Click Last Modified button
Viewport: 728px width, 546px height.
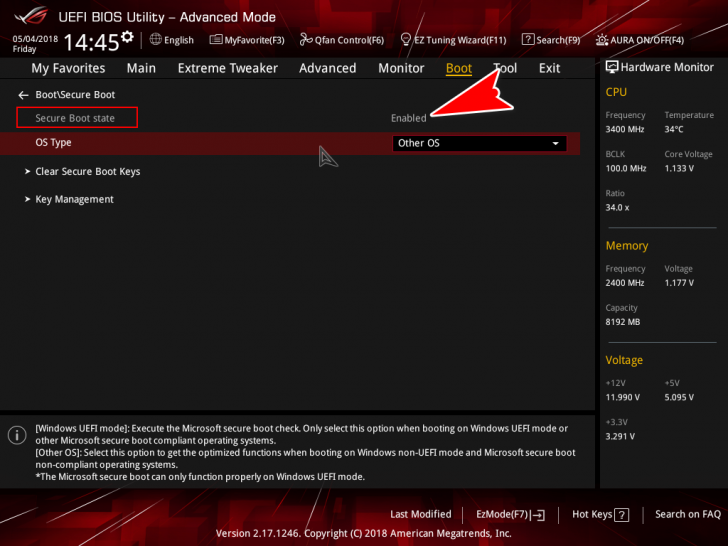click(421, 514)
